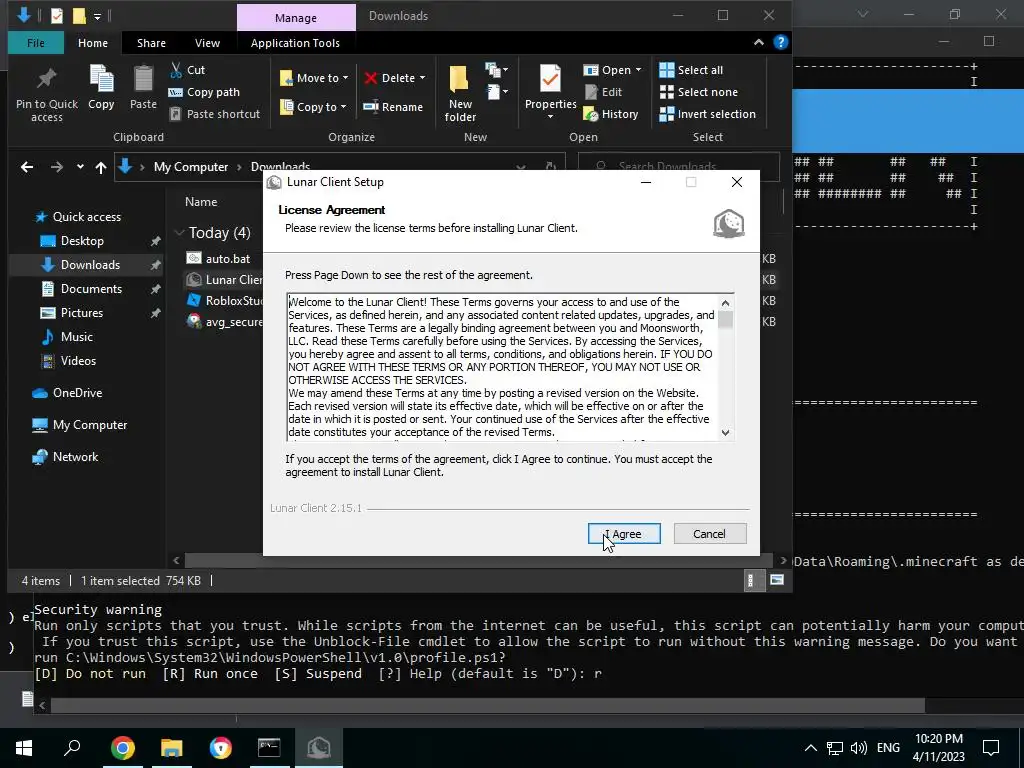Click Select all in the ribbon
1024x768 pixels.
tap(691, 70)
